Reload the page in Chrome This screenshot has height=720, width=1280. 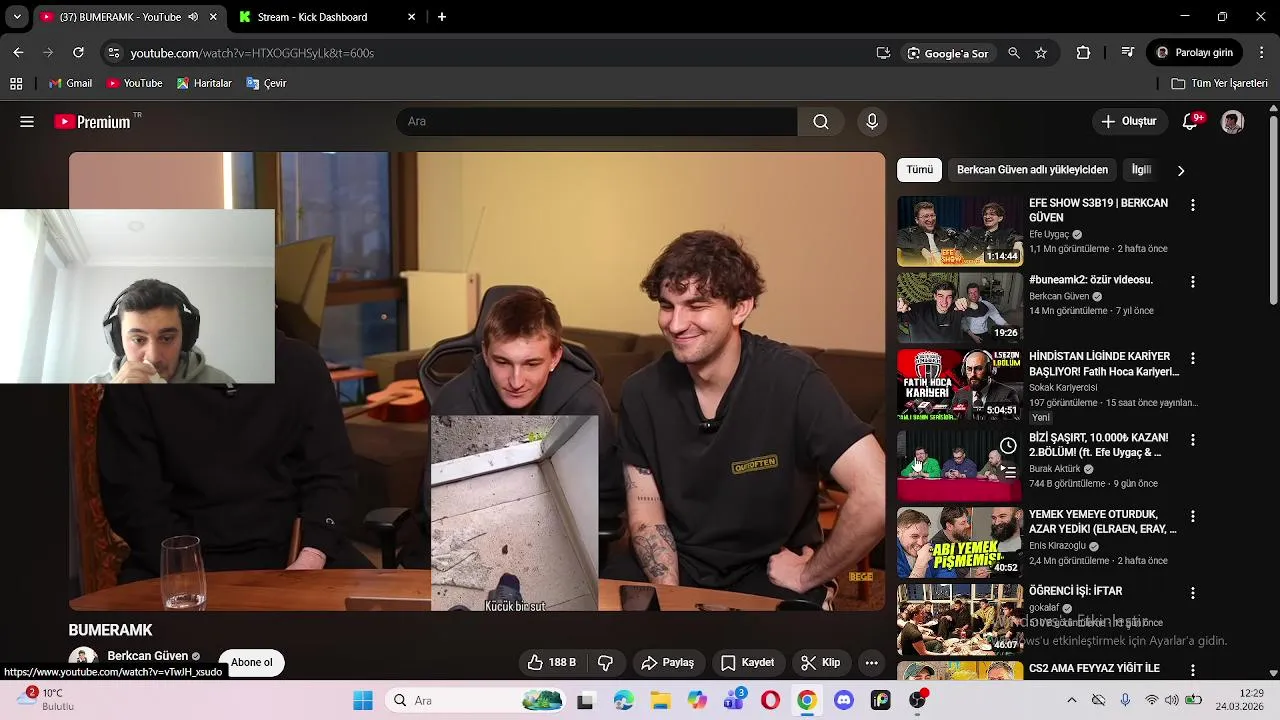coord(78,53)
